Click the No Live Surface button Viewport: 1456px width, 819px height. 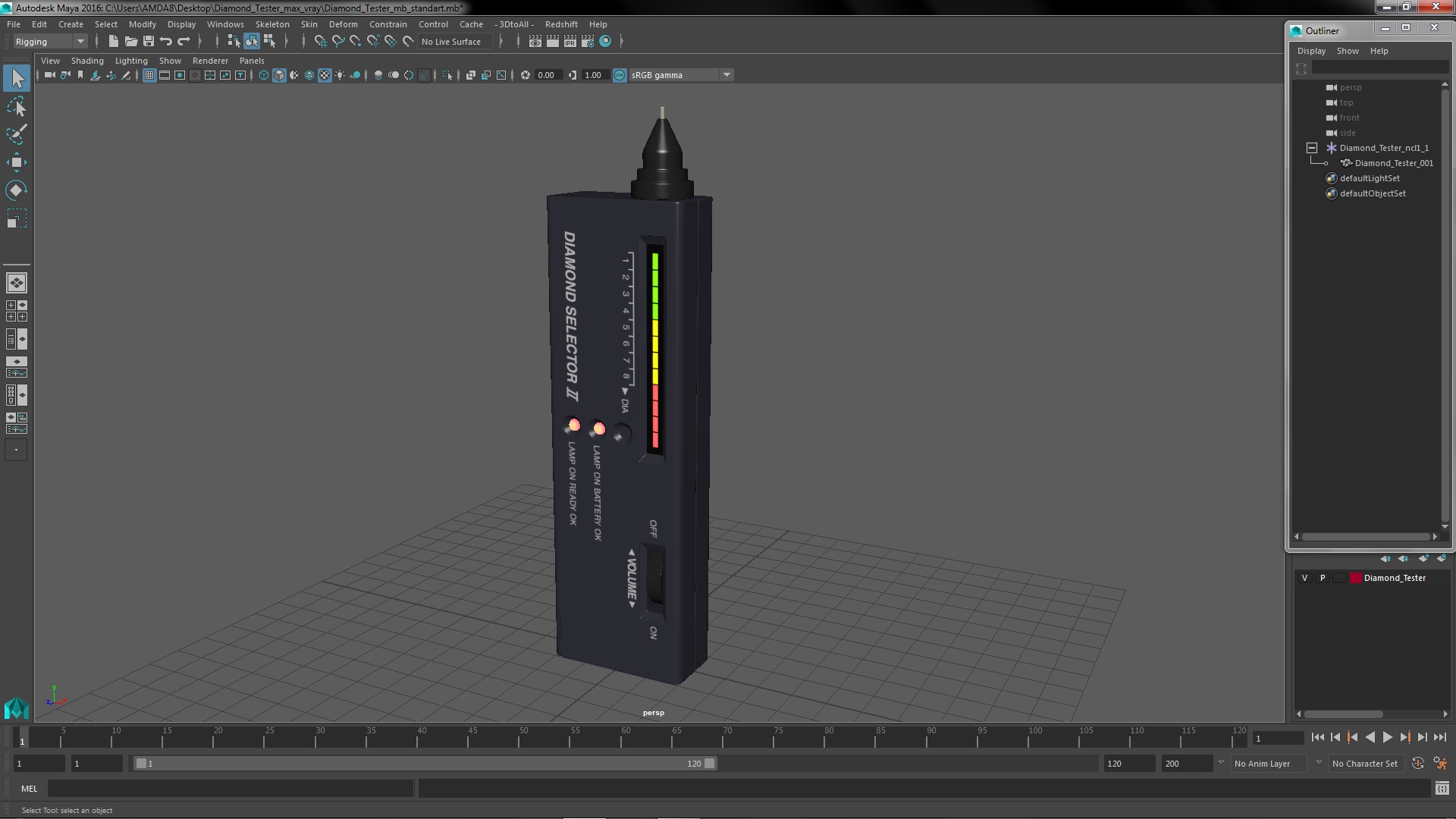point(450,42)
